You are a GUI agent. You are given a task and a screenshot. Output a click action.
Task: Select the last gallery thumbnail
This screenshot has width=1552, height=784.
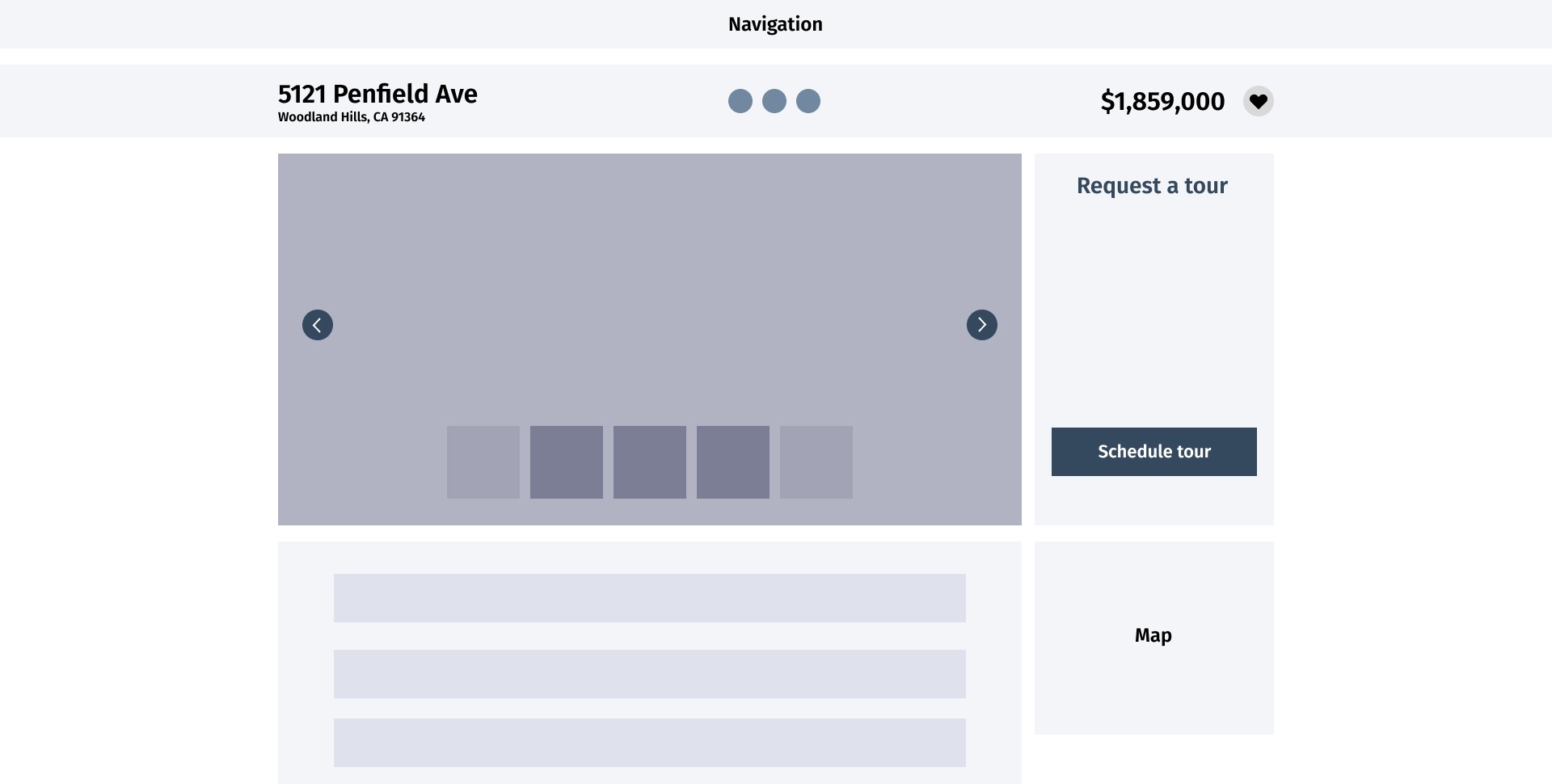tap(816, 462)
